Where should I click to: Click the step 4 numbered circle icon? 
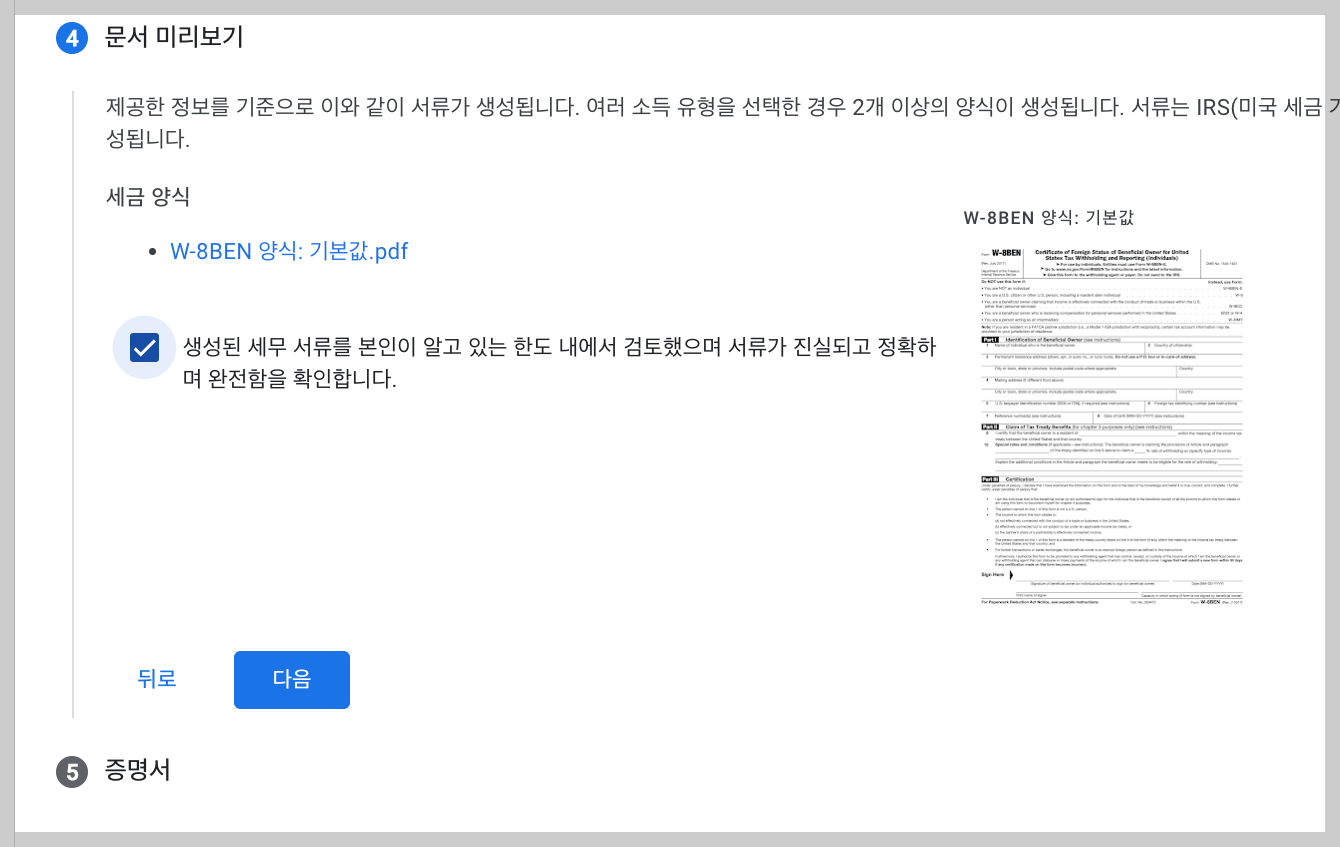coord(71,38)
